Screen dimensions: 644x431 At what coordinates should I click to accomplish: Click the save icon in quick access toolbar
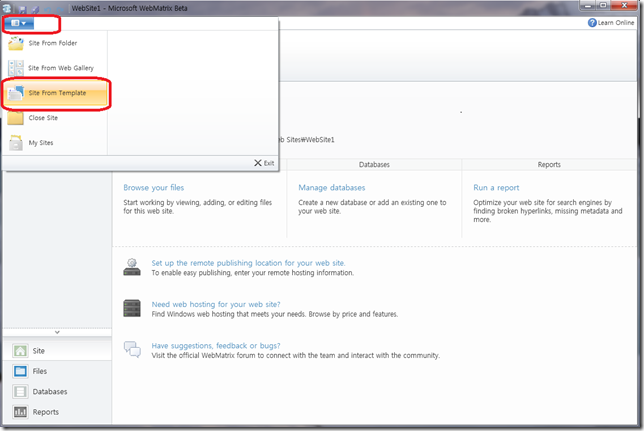[23, 9]
